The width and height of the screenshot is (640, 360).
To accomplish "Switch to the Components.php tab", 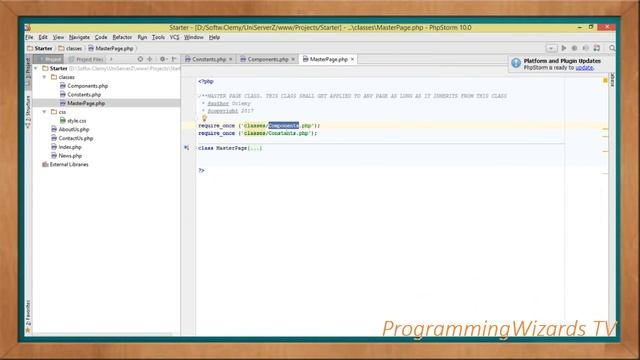I will pyautogui.click(x=267, y=60).
